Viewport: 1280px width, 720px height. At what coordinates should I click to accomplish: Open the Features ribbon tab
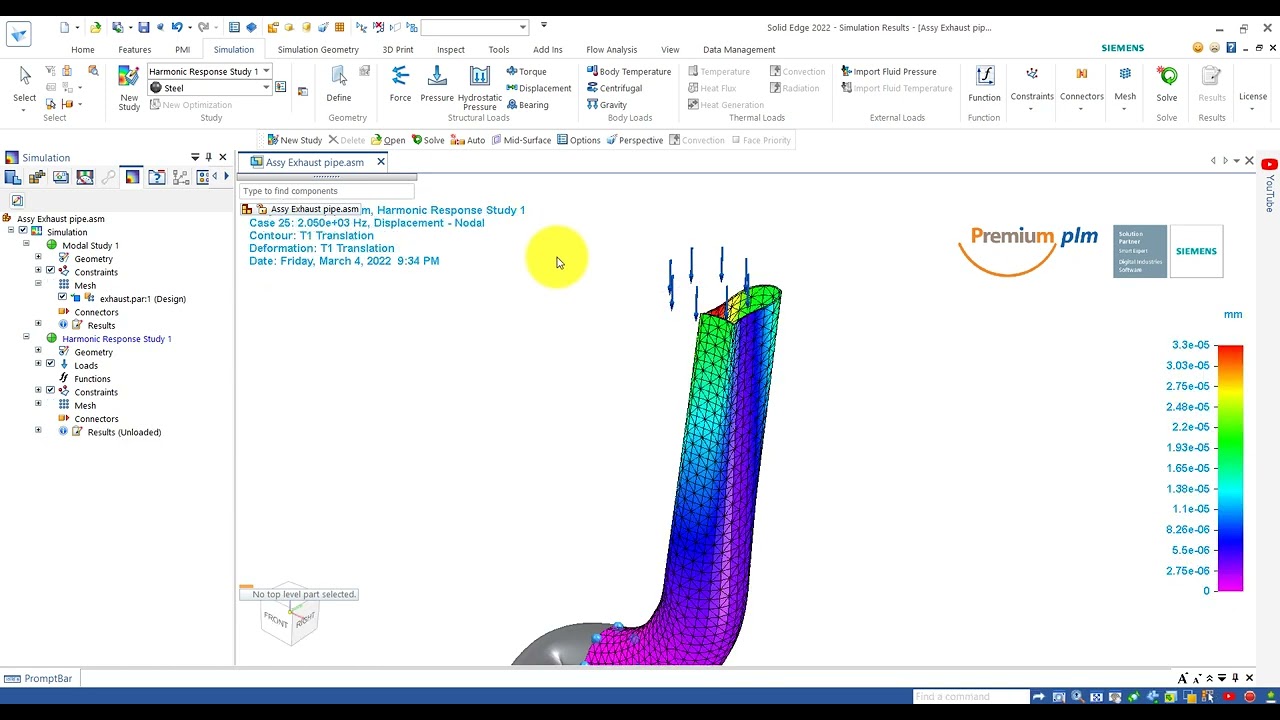135,49
